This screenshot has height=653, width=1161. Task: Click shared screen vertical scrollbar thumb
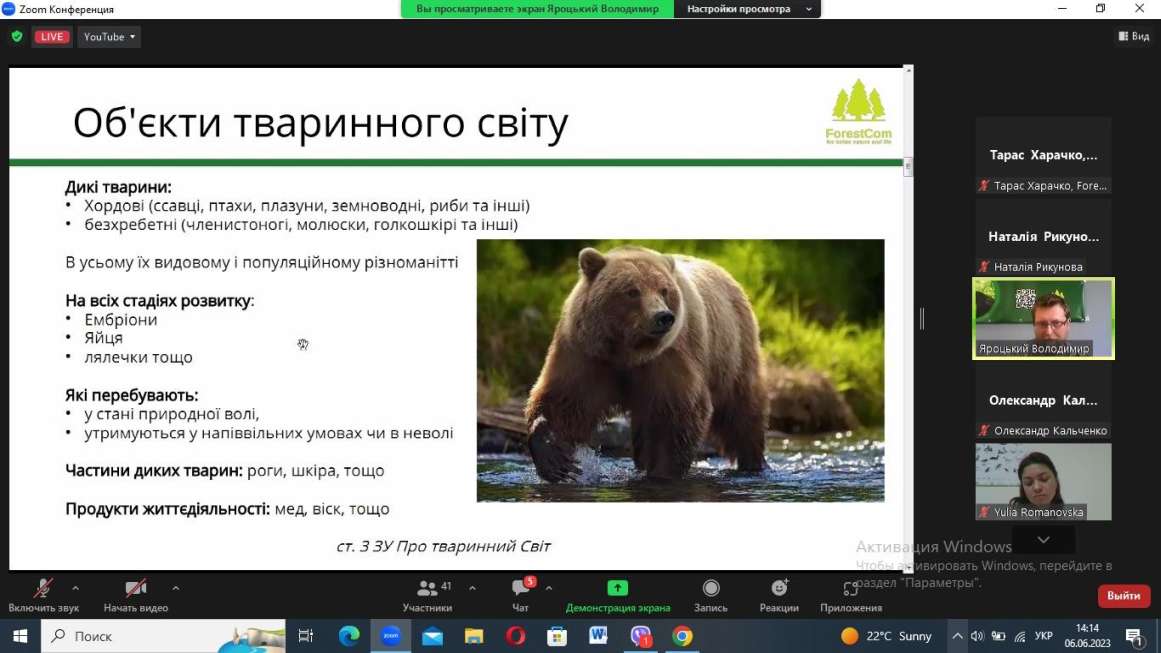(x=908, y=167)
